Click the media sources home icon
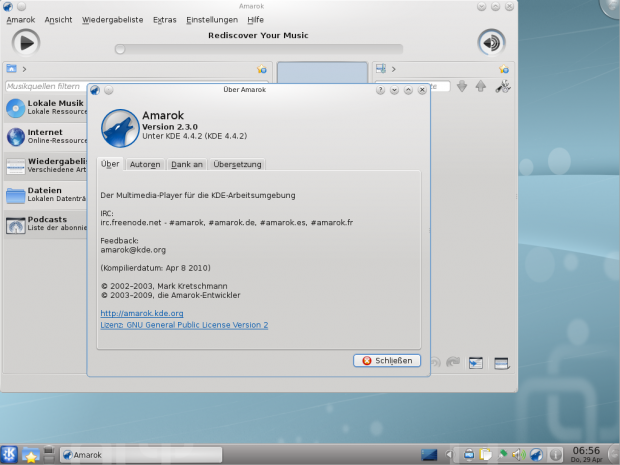Screen dimensions: 620x465 [11, 69]
